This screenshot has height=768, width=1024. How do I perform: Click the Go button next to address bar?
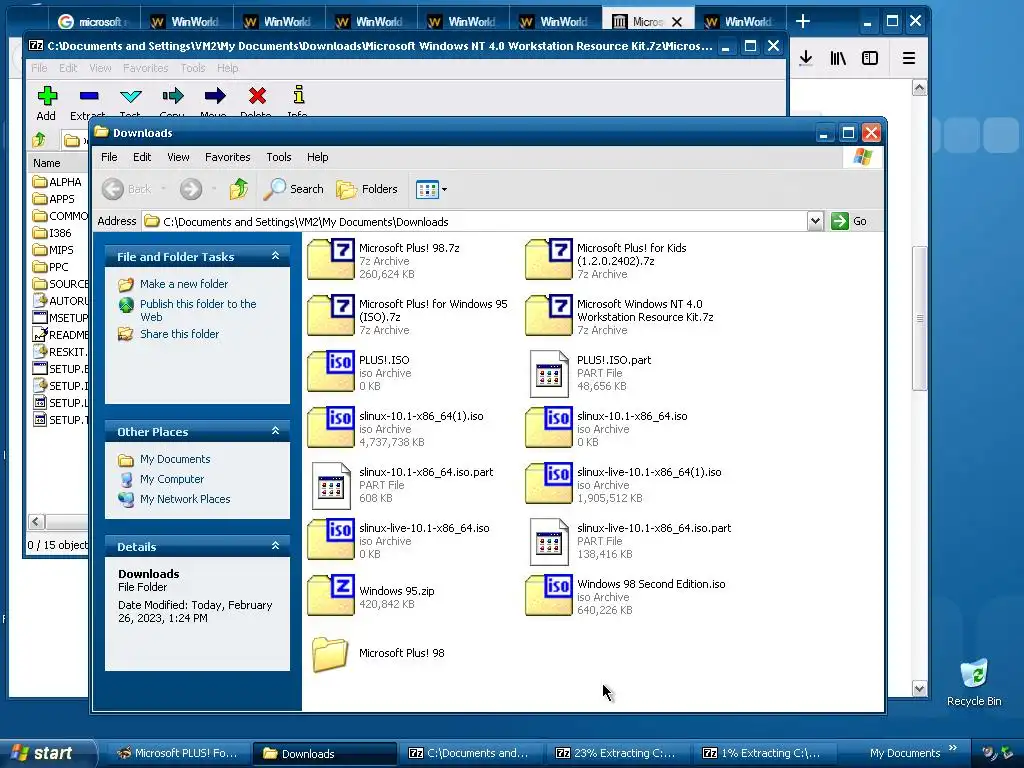point(849,221)
